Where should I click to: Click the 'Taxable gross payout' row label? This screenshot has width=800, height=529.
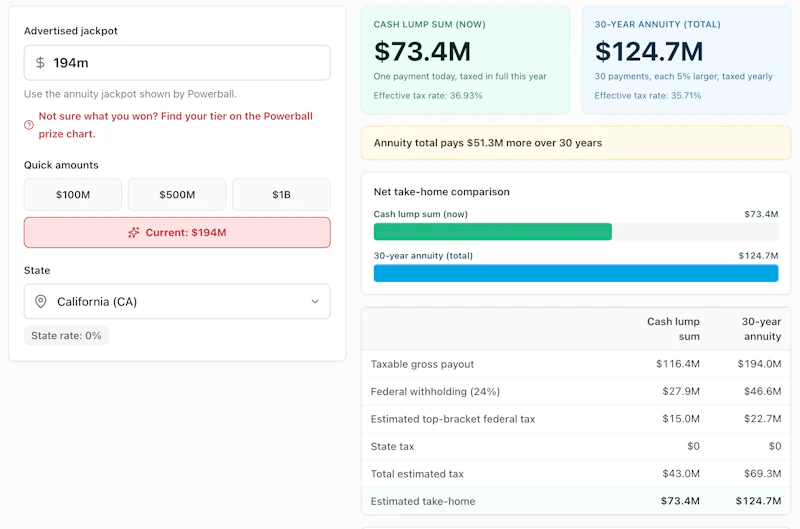(x=422, y=364)
